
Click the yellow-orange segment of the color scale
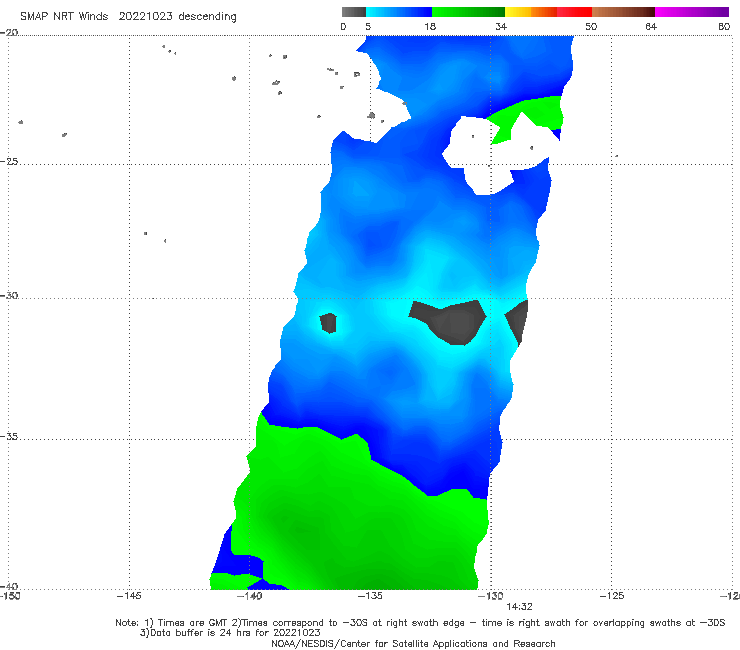pyautogui.click(x=530, y=12)
